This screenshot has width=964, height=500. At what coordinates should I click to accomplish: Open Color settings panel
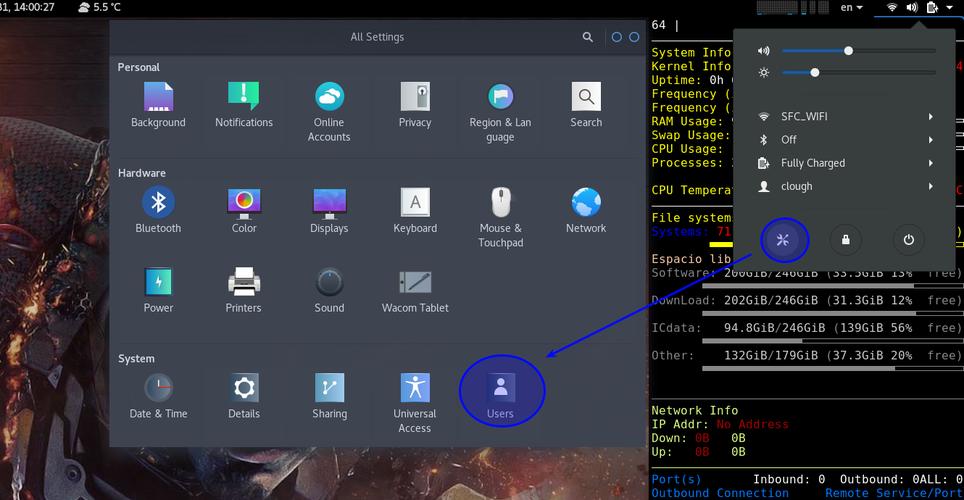pos(243,210)
